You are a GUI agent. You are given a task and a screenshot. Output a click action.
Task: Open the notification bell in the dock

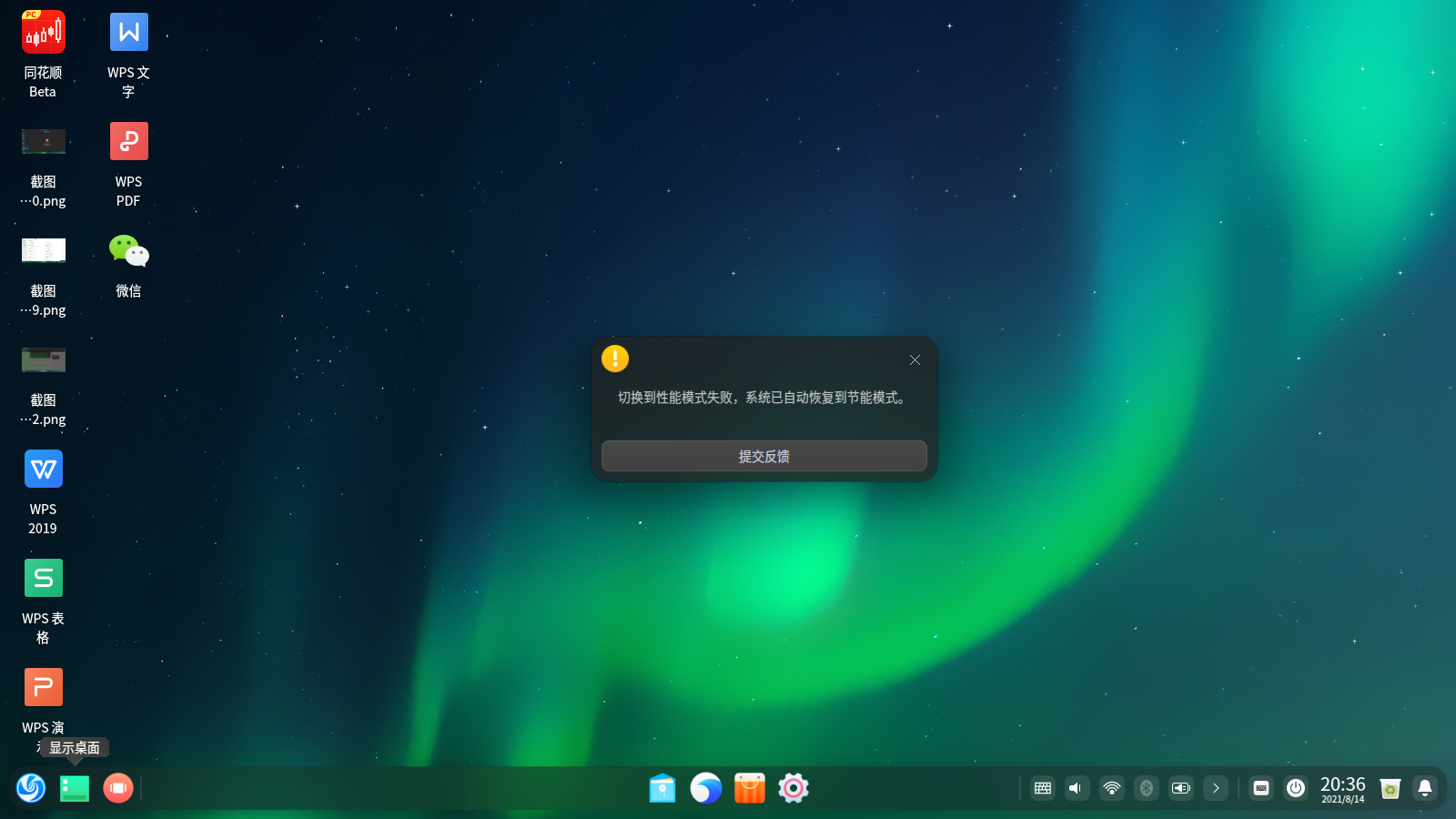pos(1425,788)
